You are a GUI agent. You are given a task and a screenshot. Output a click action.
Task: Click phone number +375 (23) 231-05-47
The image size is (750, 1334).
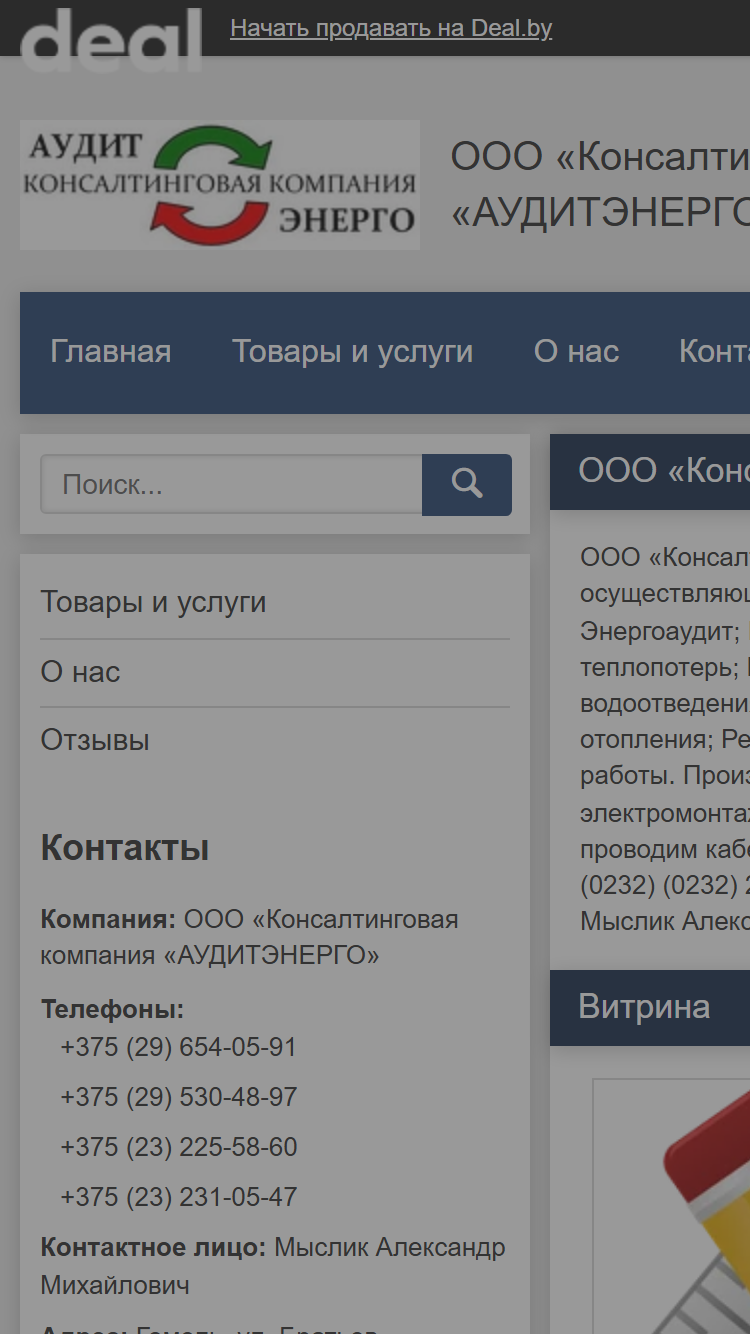coord(178,1197)
